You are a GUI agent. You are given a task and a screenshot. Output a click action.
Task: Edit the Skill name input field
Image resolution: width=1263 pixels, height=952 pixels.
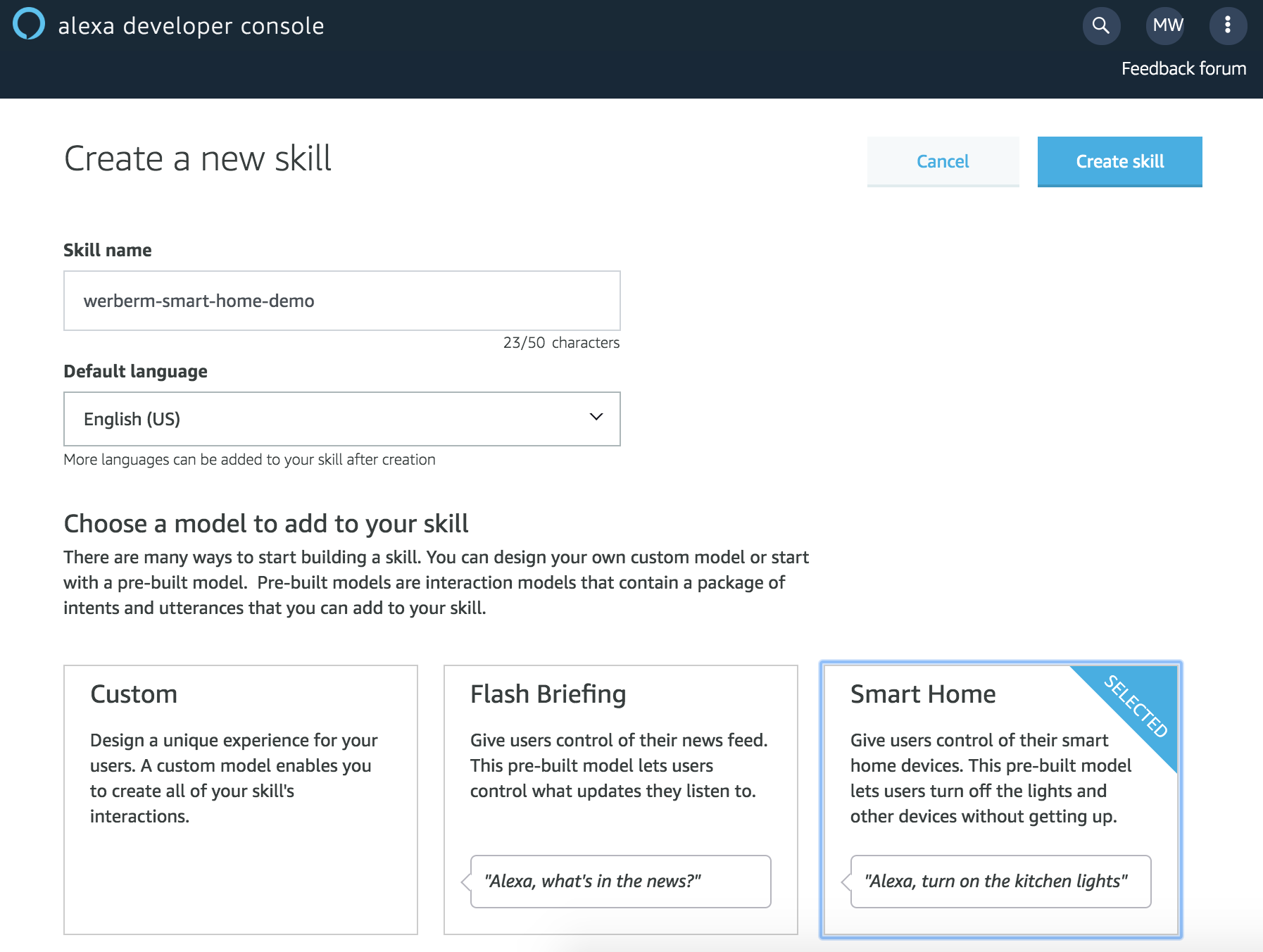[x=342, y=301]
